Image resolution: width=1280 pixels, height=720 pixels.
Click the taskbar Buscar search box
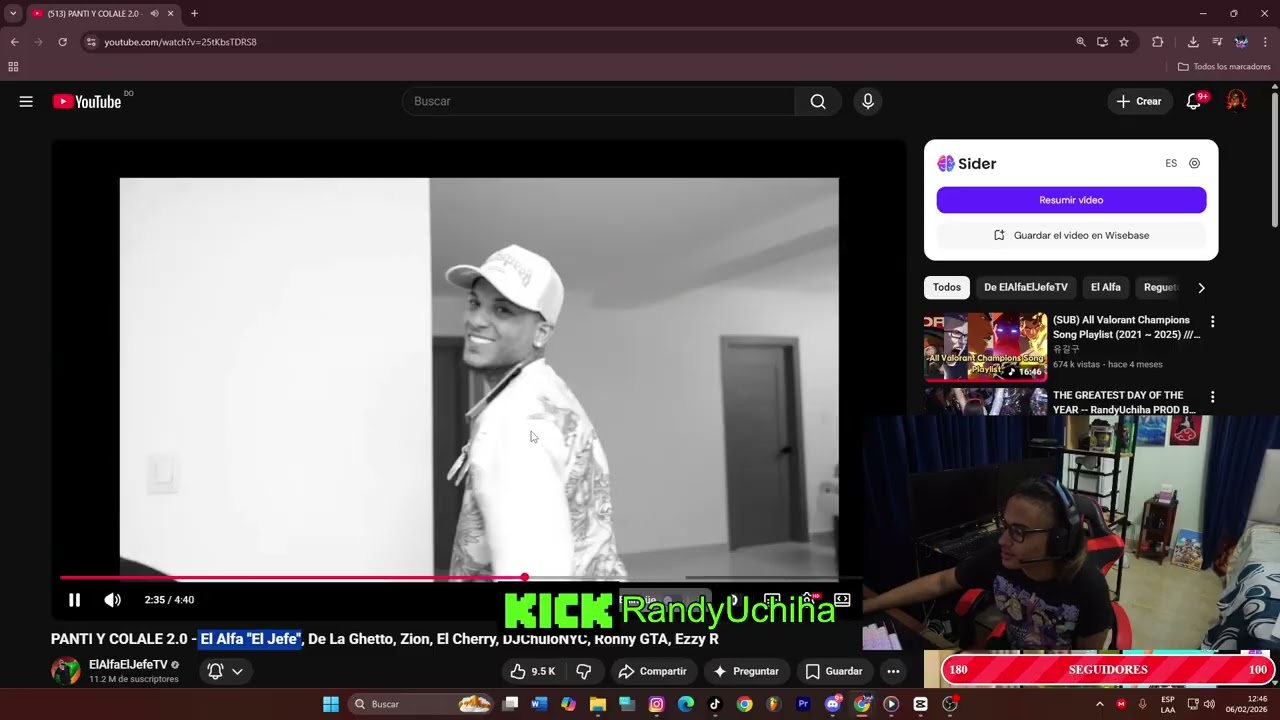tap(421, 704)
